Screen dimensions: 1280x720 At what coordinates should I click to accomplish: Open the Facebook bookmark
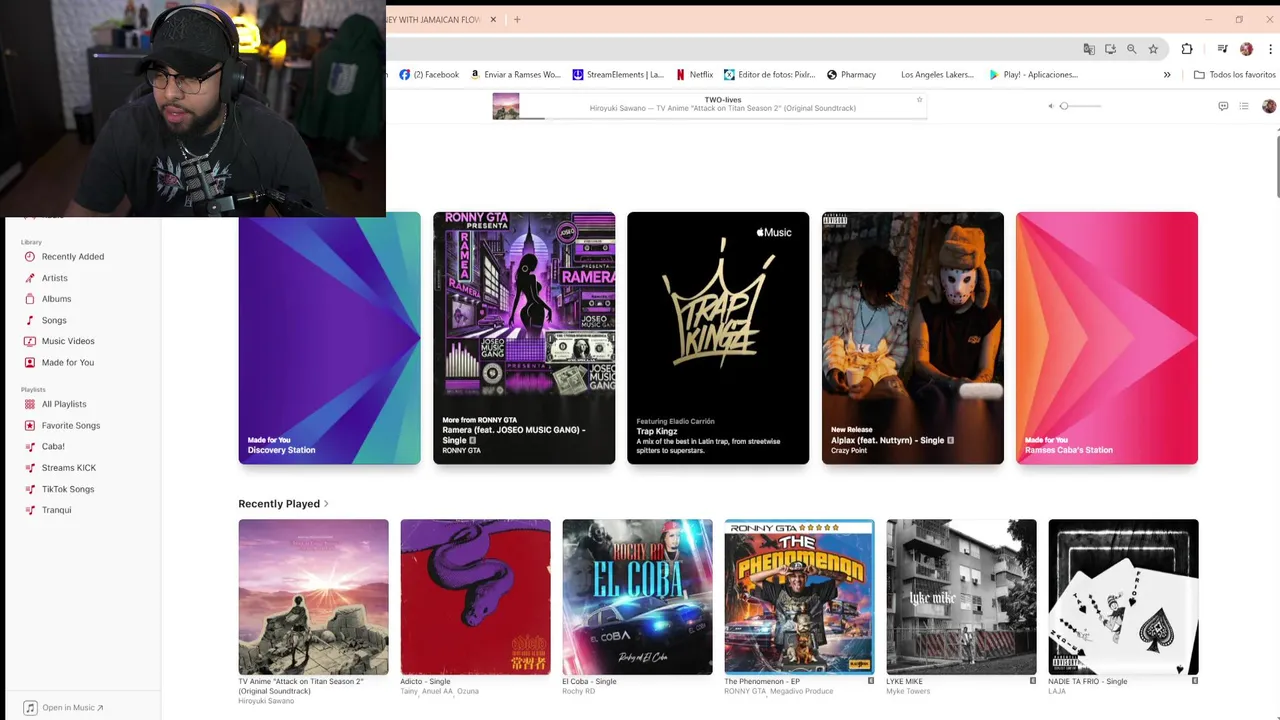pos(429,75)
